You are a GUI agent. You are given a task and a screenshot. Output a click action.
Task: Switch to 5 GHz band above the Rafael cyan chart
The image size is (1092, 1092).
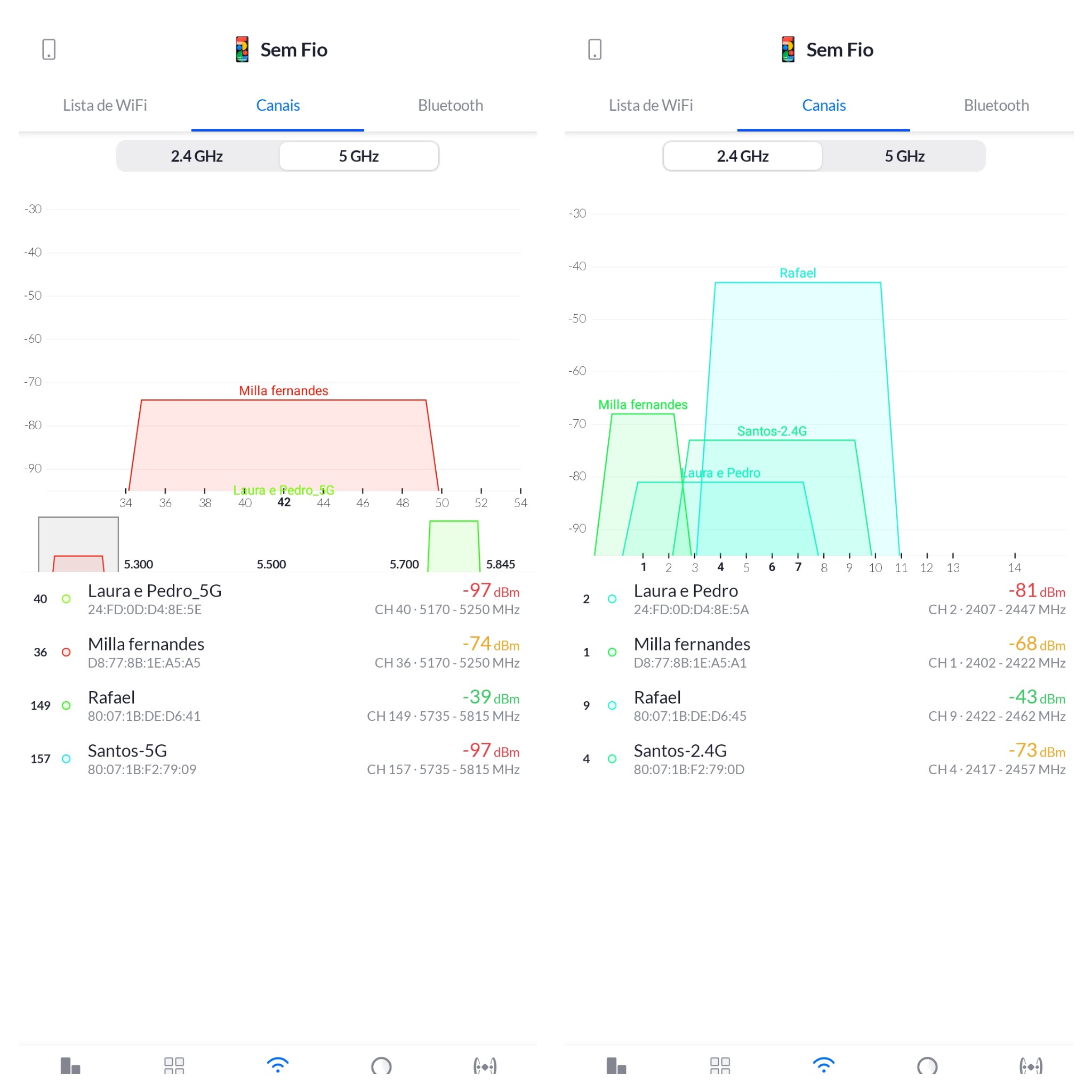(x=904, y=156)
